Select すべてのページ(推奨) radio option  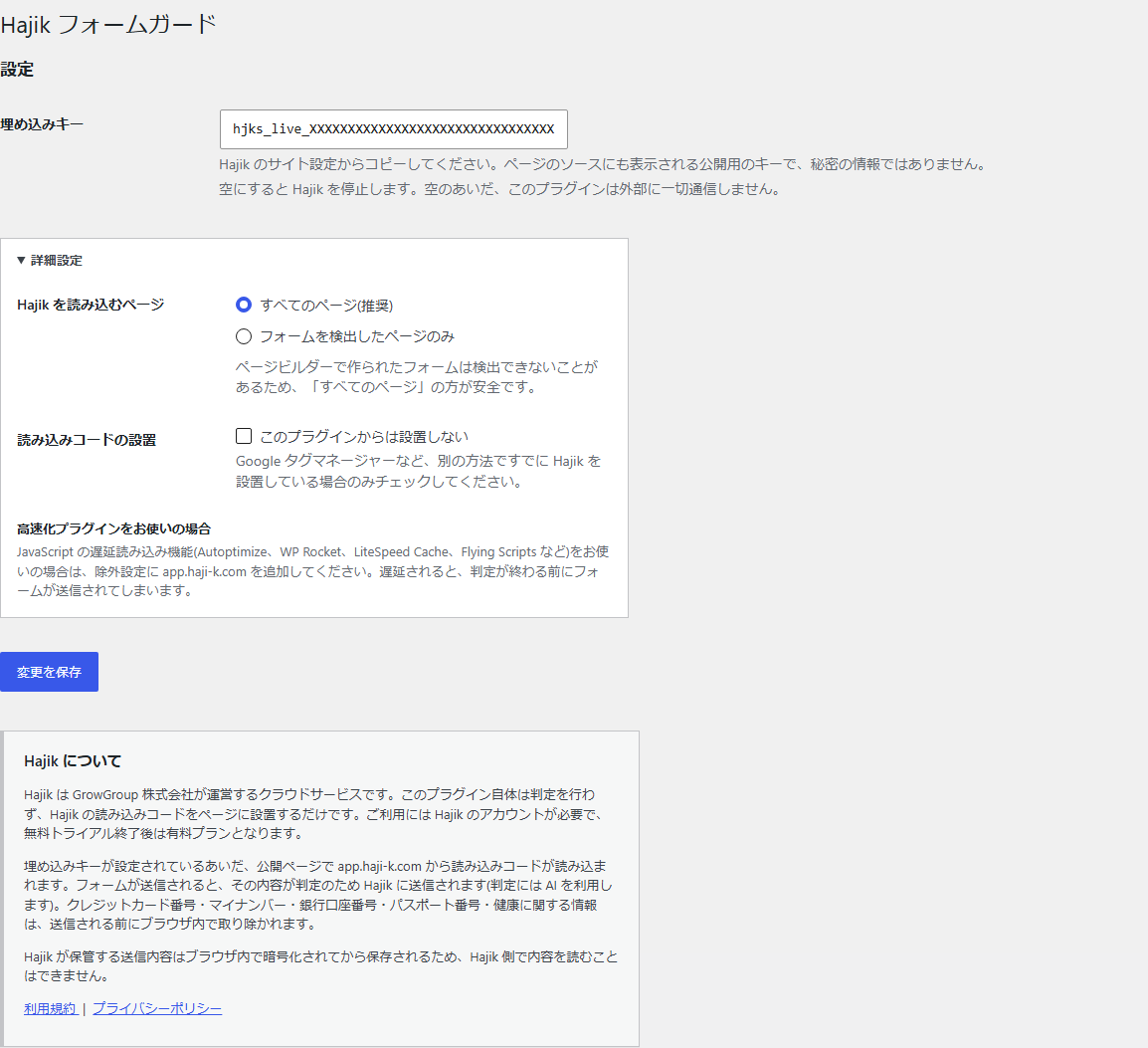(244, 305)
